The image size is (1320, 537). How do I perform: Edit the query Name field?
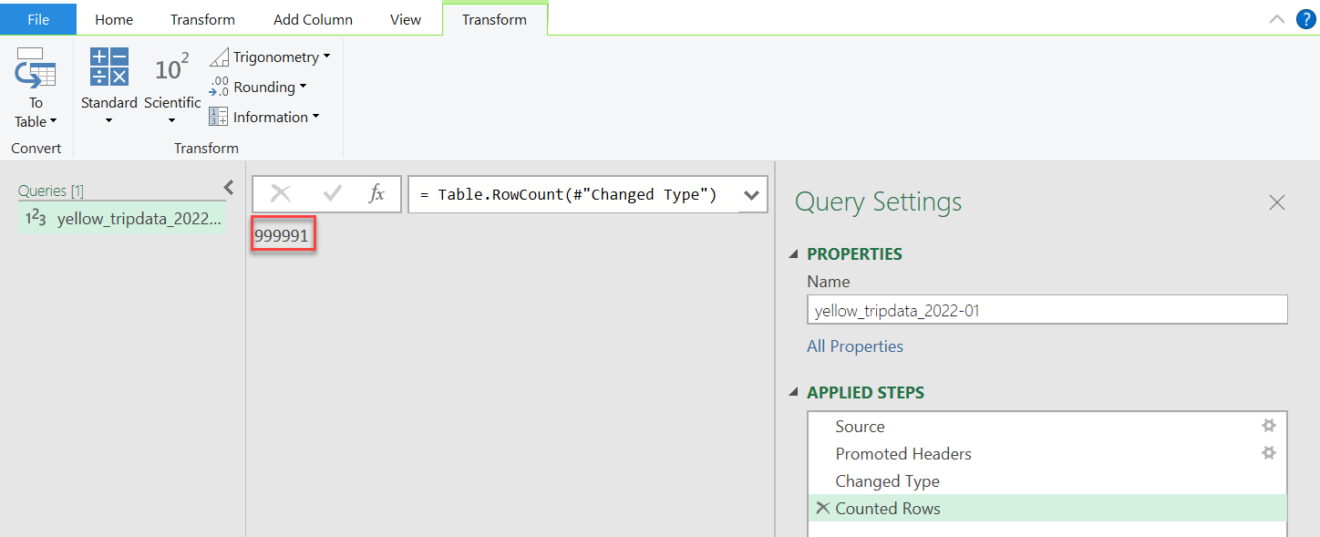[x=1047, y=310]
